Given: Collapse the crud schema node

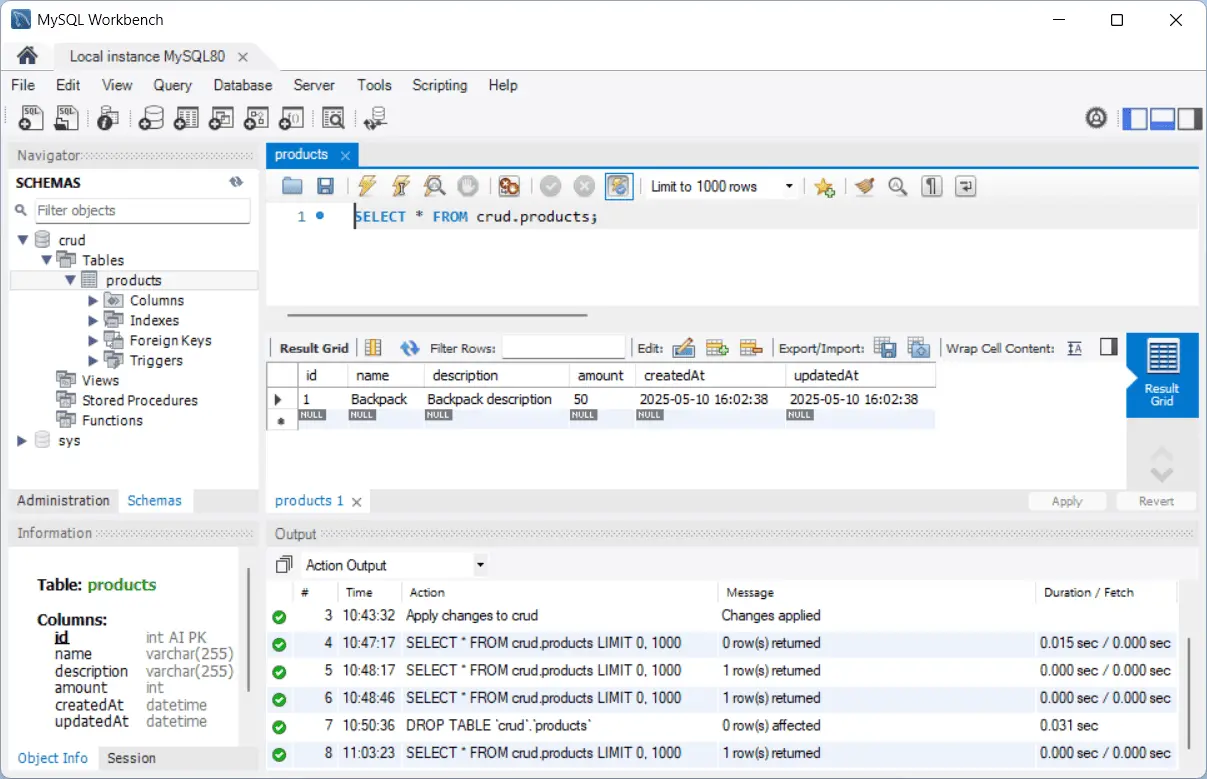Looking at the screenshot, I should point(23,240).
